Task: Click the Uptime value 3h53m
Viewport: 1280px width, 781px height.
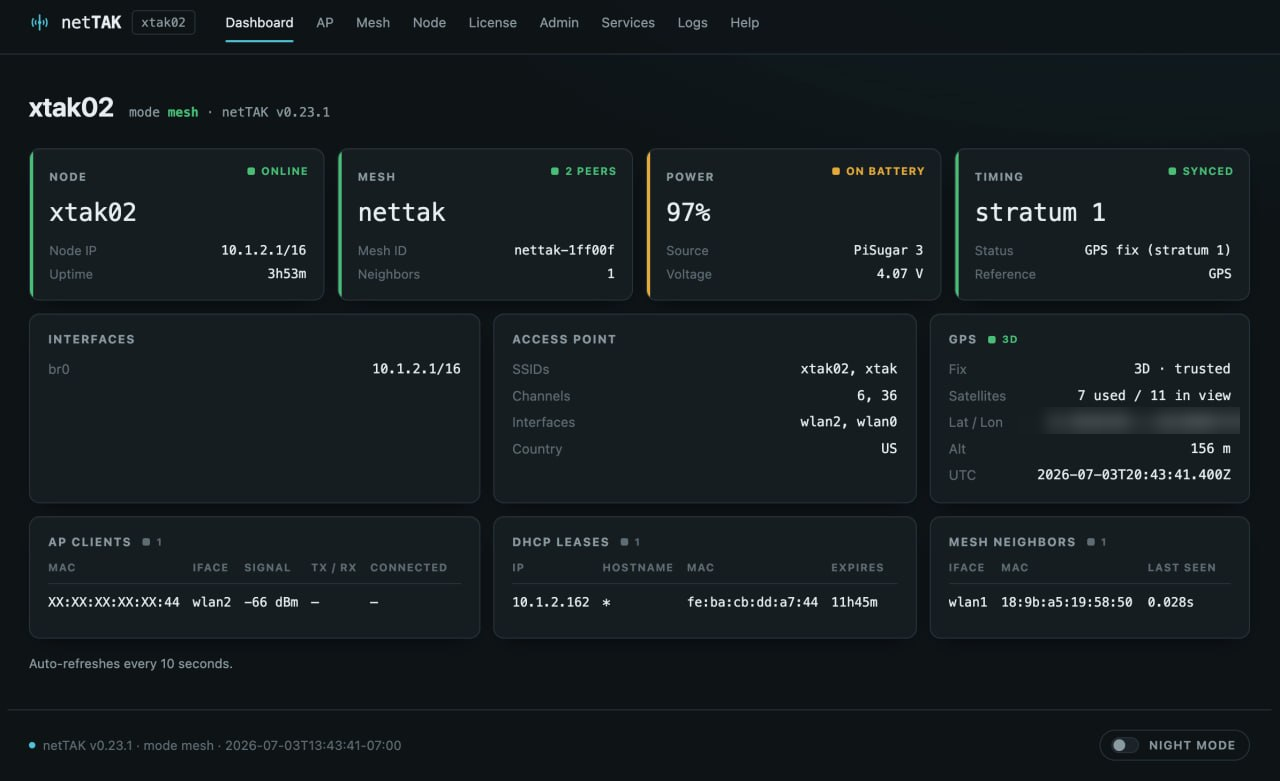Action: [x=287, y=274]
